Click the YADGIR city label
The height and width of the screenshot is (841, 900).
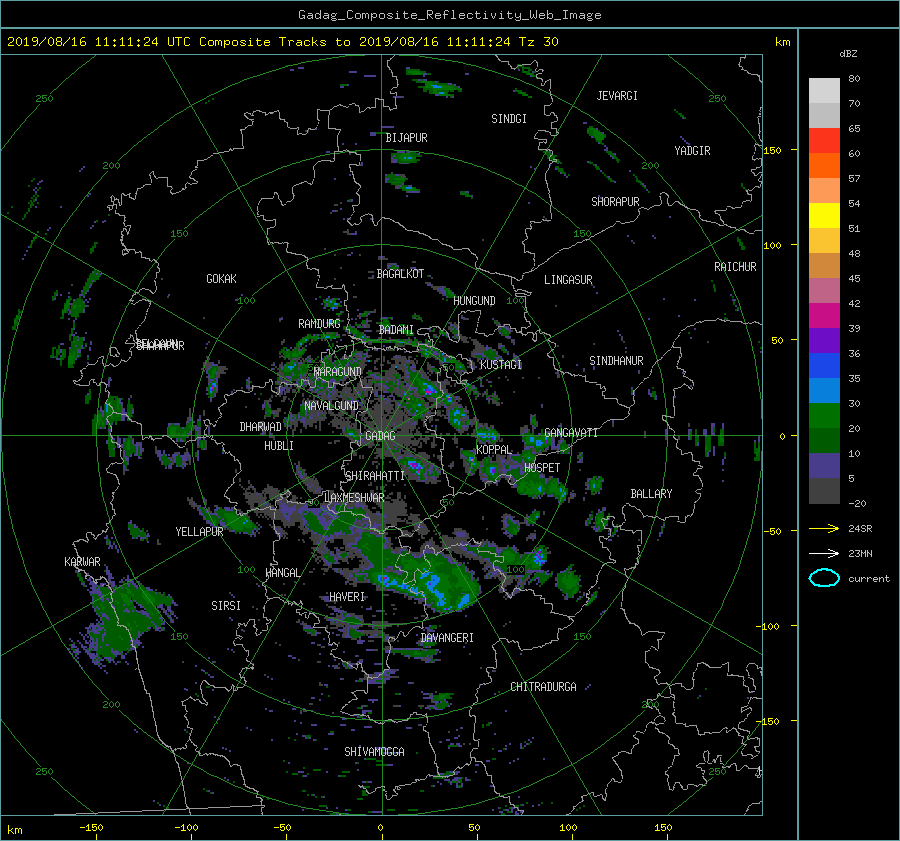click(x=692, y=151)
